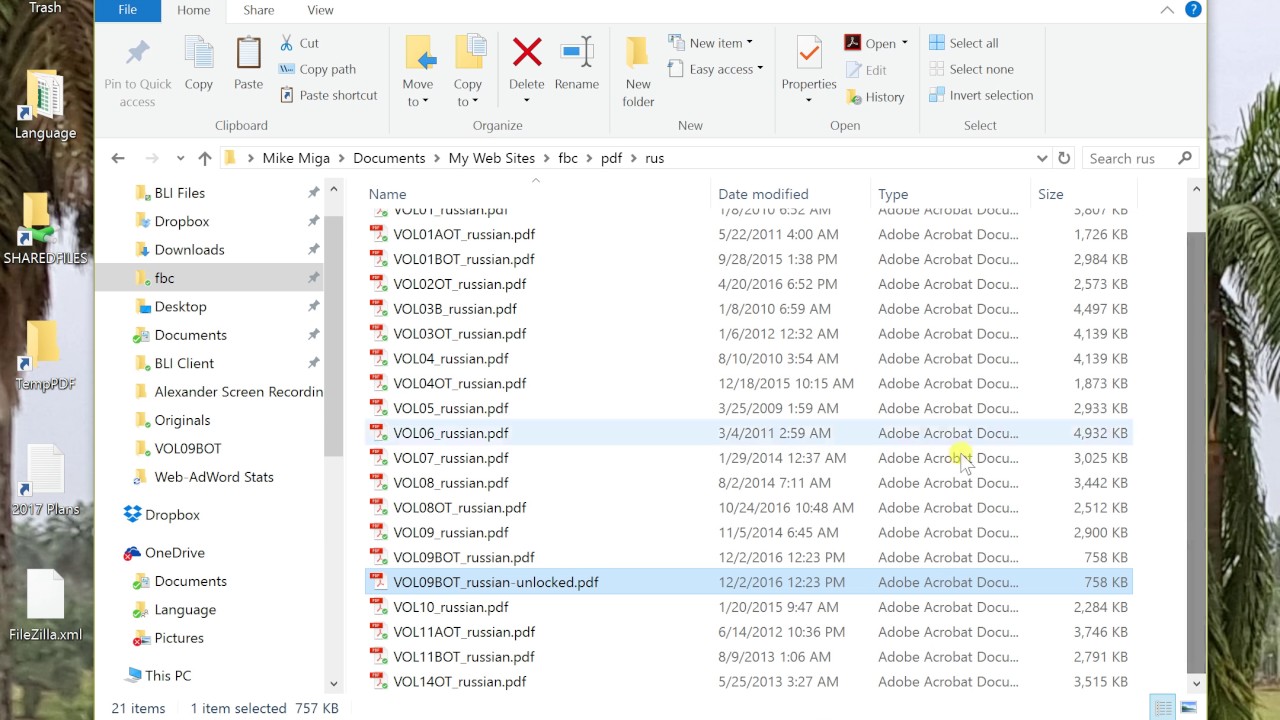Switch to details view icon in status bar

tap(1163, 708)
